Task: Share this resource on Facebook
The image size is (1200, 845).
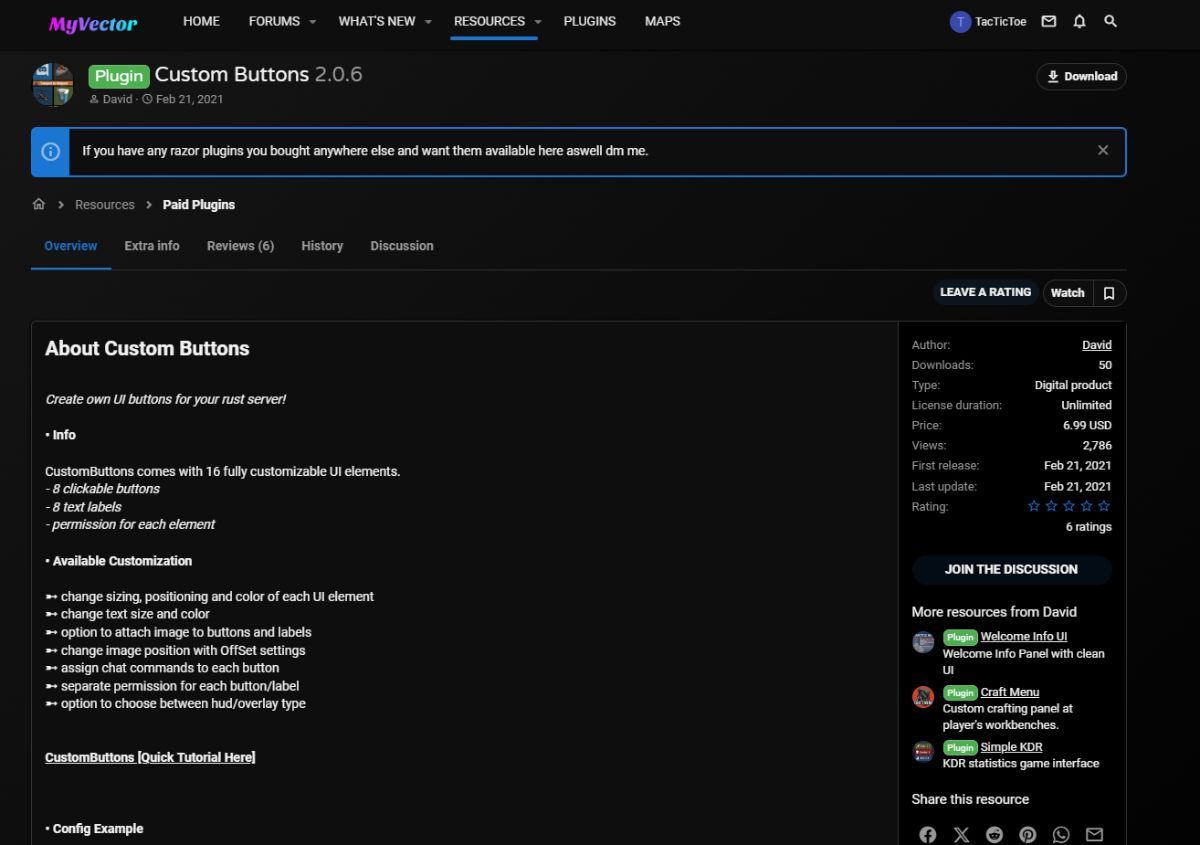Action: (928, 834)
